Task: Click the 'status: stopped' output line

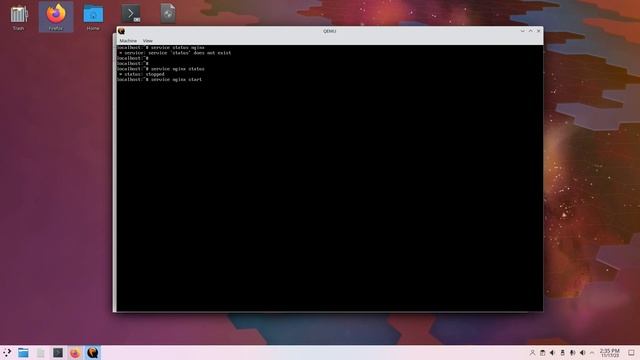Action: [142, 74]
